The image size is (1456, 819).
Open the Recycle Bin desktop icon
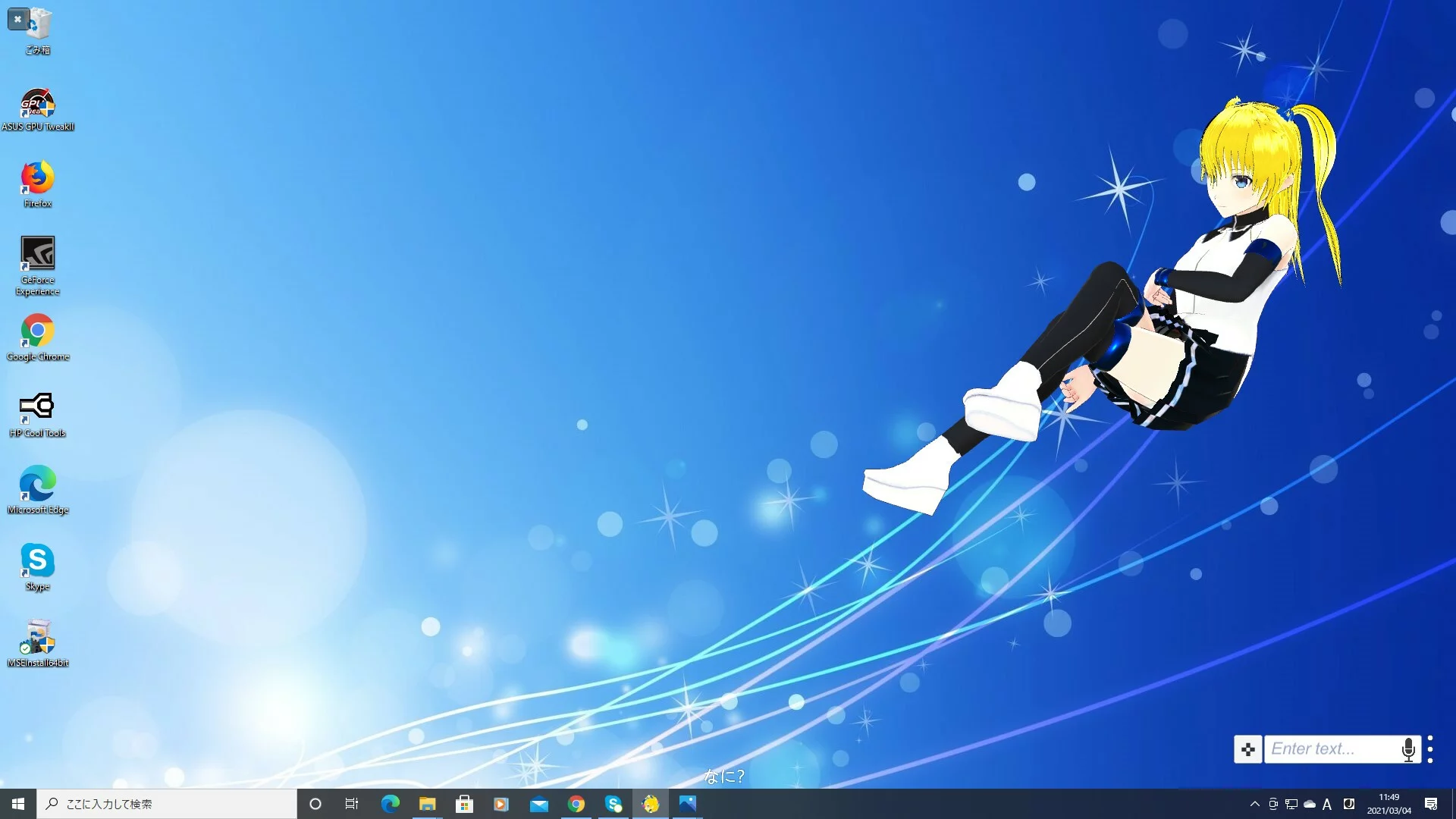(39, 30)
